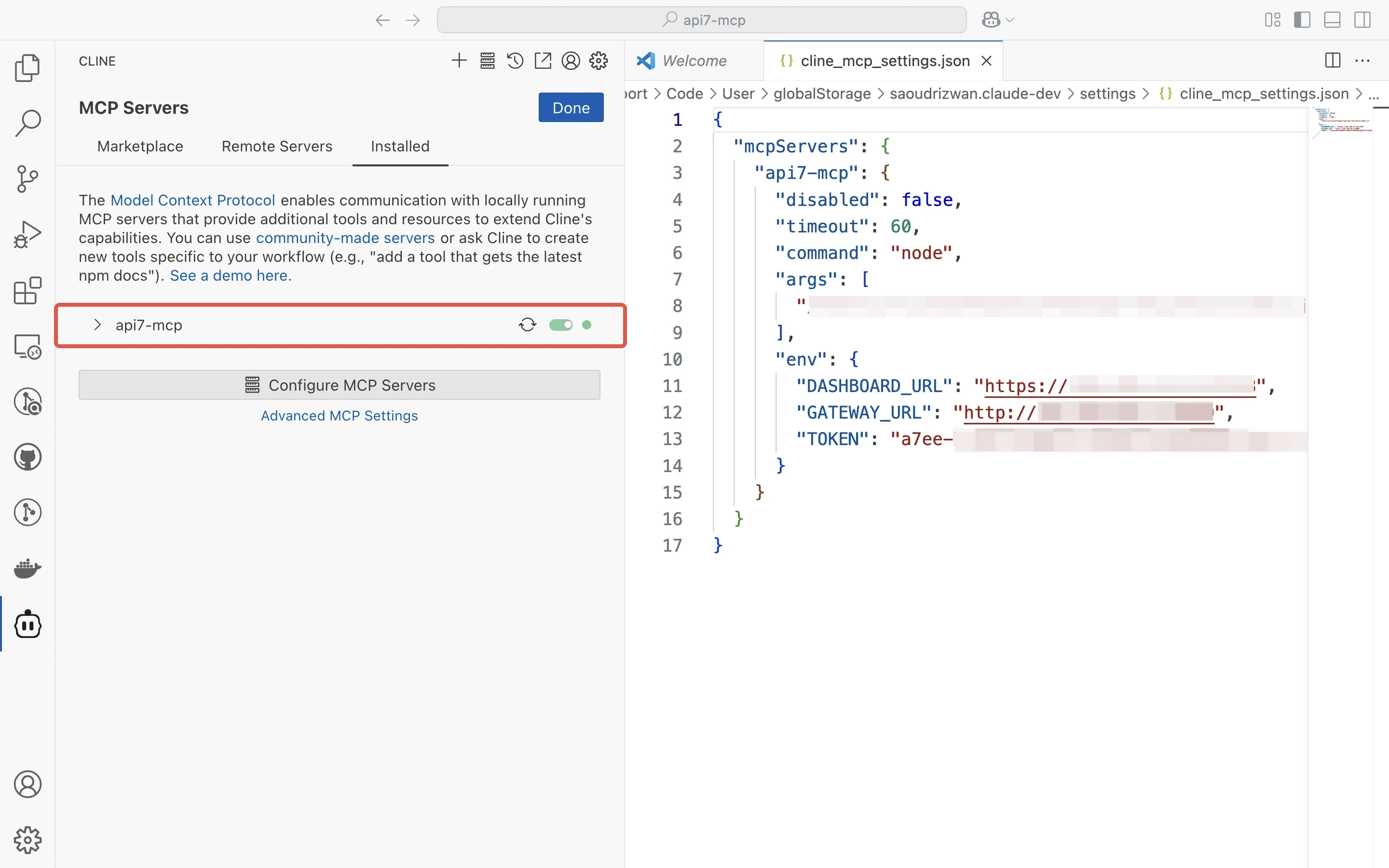
Task: Click the api7-mcp command center search box
Action: click(701, 20)
